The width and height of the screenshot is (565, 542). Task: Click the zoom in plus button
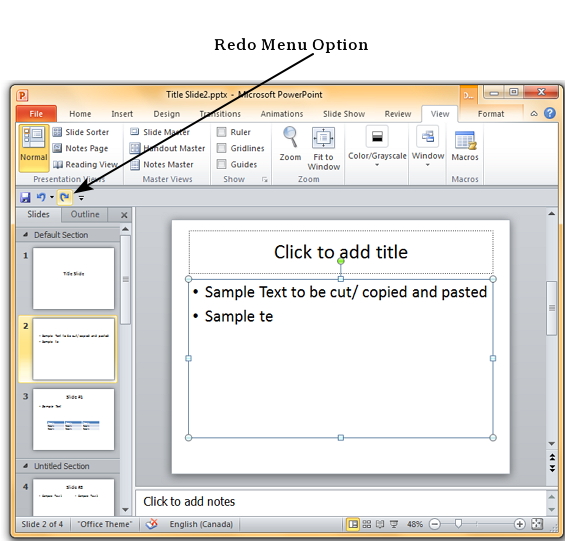519,524
